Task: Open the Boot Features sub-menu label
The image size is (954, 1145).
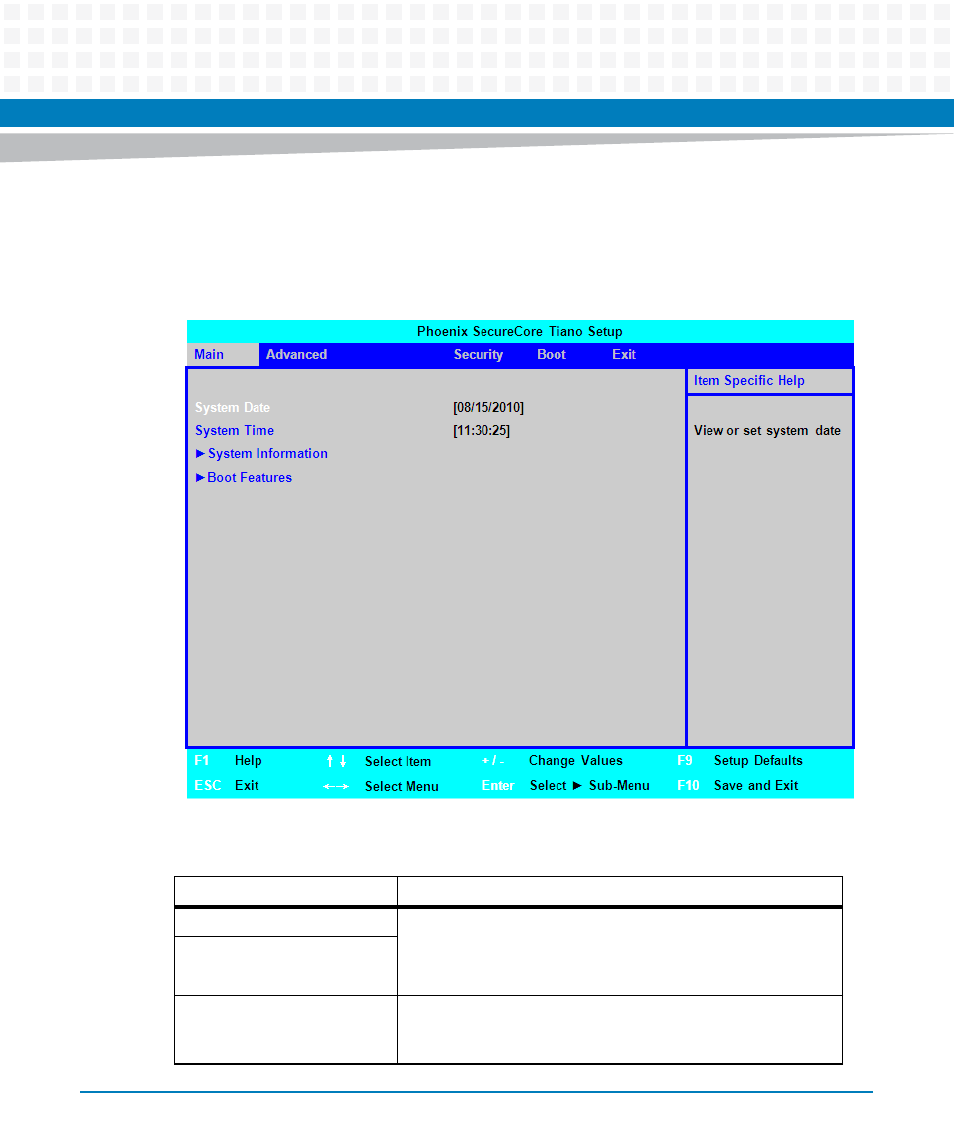Action: (x=250, y=478)
